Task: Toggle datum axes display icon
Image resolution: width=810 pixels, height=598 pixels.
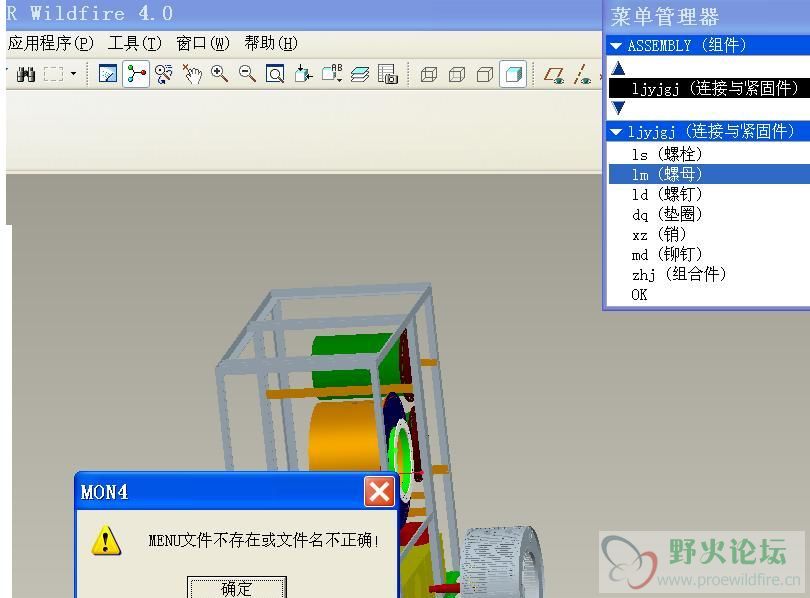Action: coord(582,75)
